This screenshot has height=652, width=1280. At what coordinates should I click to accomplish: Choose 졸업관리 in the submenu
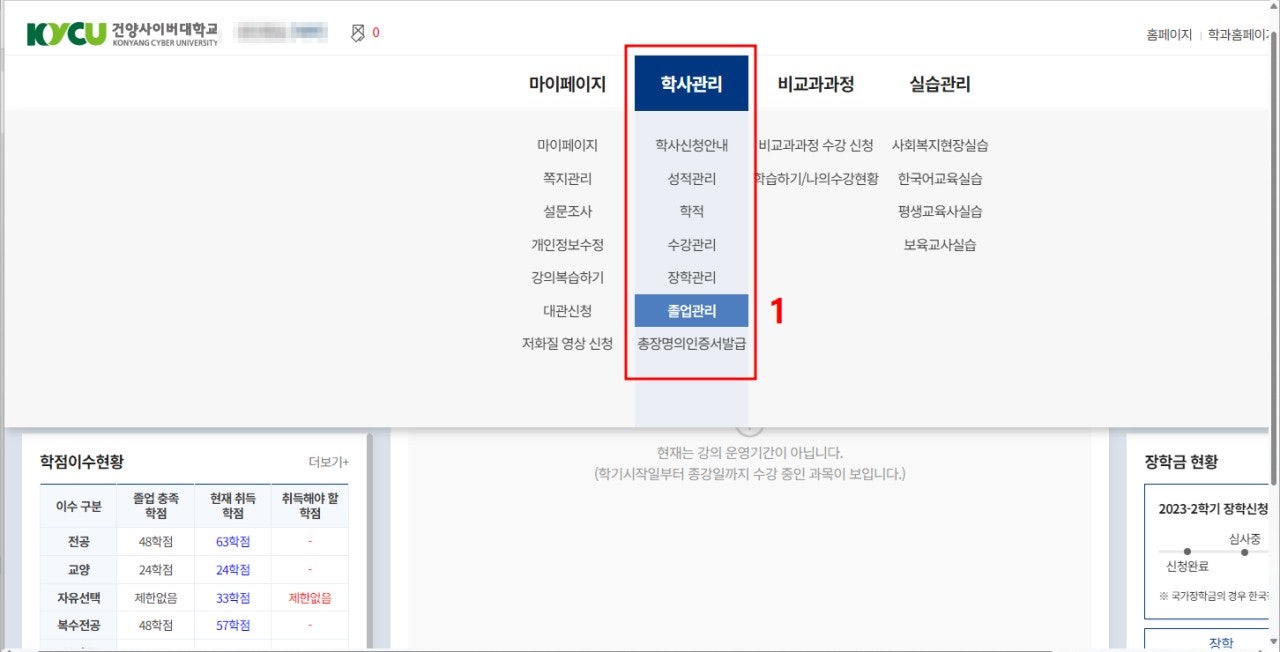[691, 311]
